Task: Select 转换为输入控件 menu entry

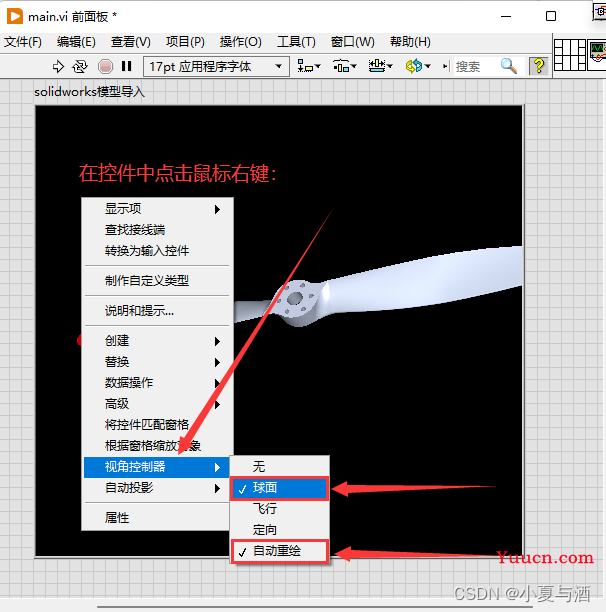Action: 157,251
